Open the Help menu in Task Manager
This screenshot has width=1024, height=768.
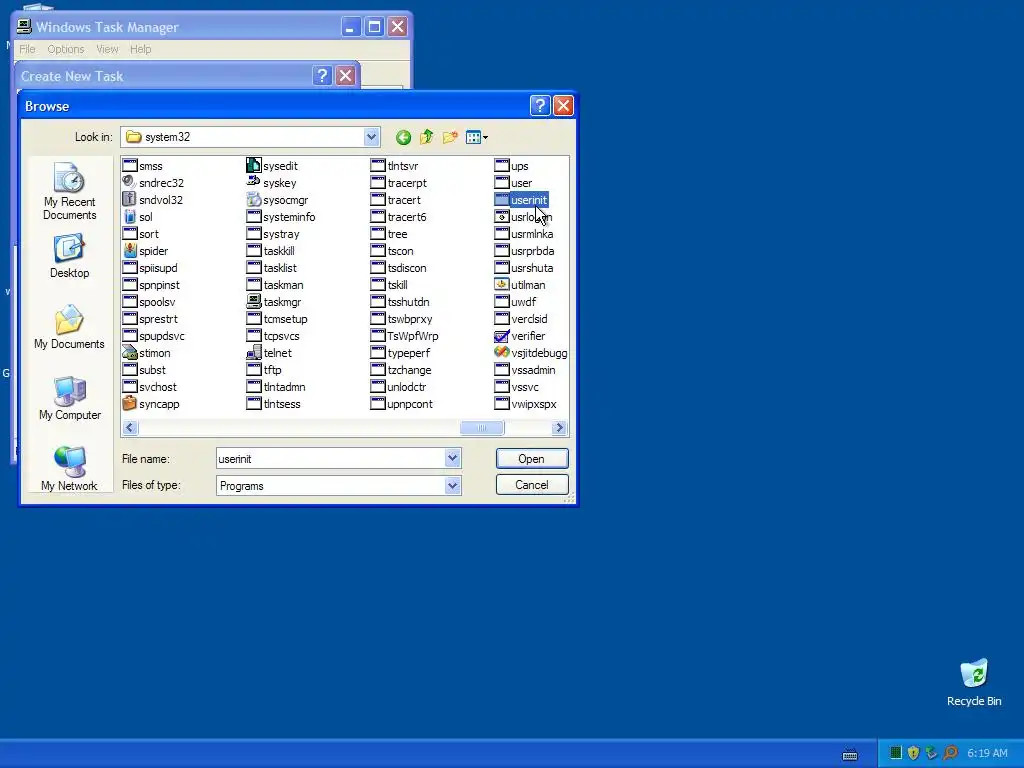click(140, 49)
